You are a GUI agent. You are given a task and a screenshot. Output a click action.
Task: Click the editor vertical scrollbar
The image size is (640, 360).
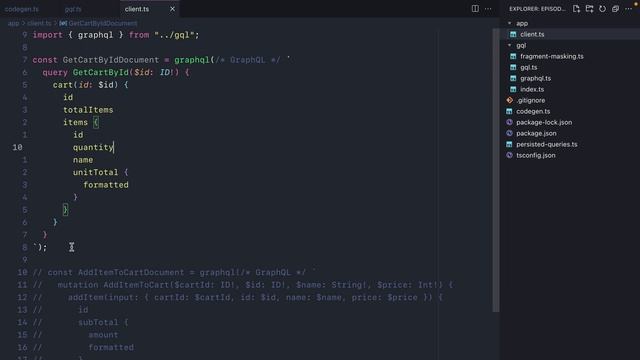pyautogui.click(x=496, y=169)
